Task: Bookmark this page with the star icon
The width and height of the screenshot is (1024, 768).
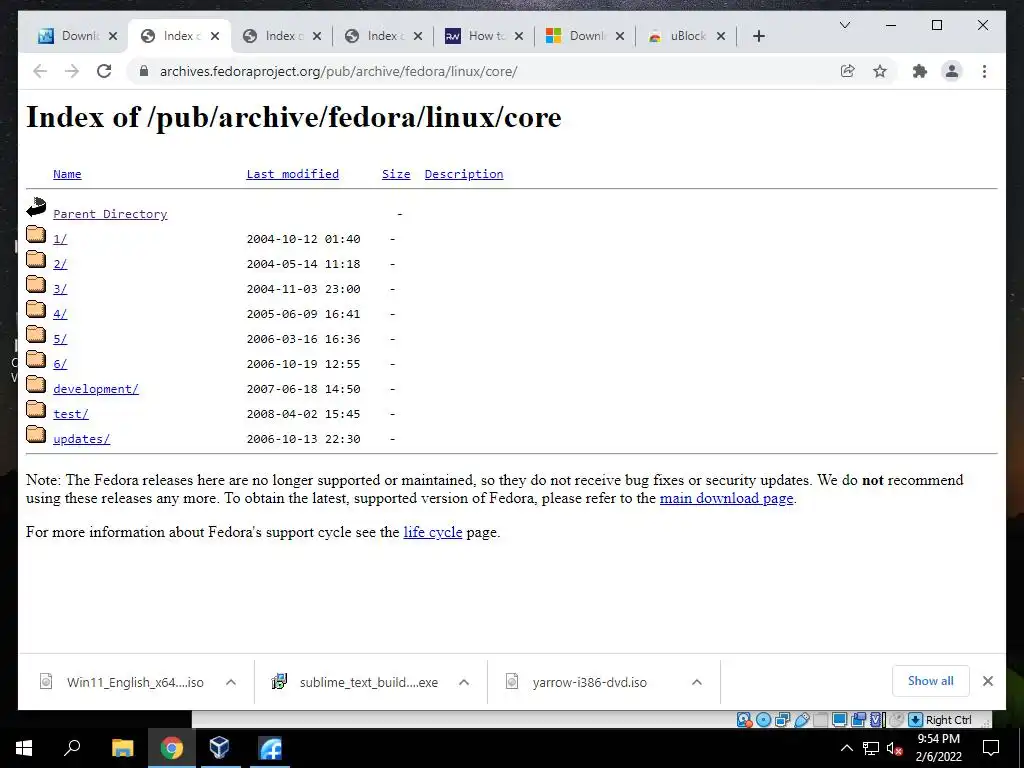Action: (x=880, y=71)
